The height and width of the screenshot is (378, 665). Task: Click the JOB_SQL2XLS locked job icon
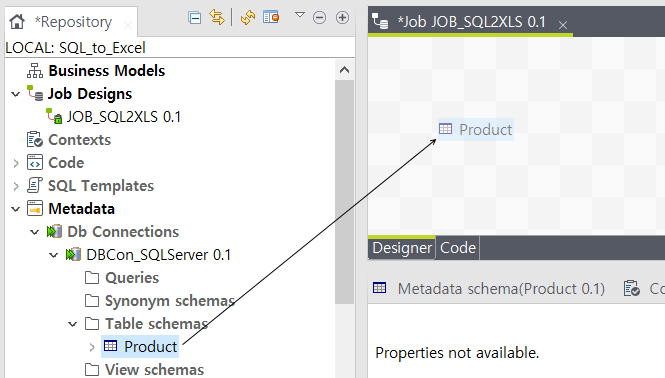tap(54, 116)
